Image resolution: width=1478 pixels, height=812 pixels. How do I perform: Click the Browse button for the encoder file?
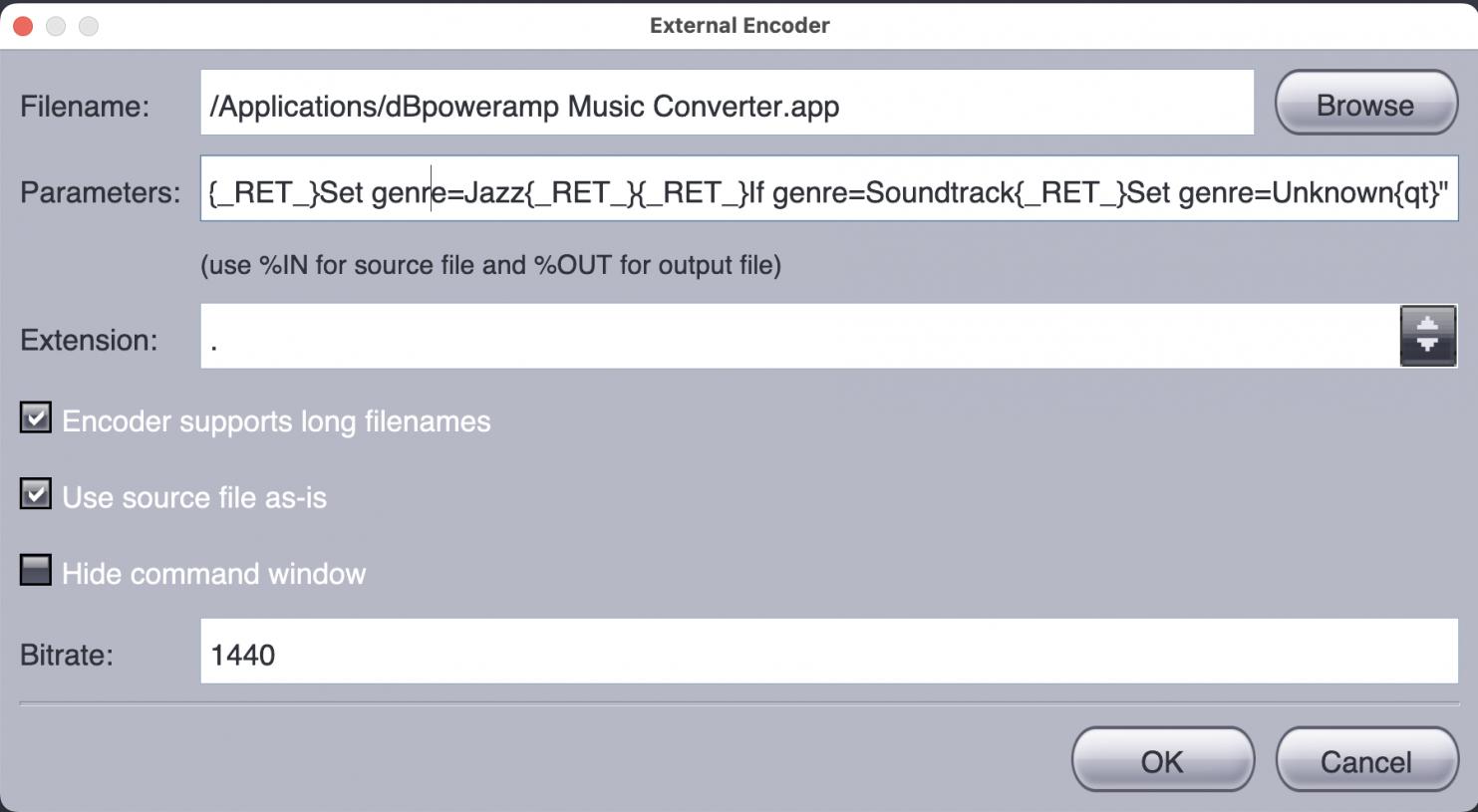click(x=1364, y=104)
